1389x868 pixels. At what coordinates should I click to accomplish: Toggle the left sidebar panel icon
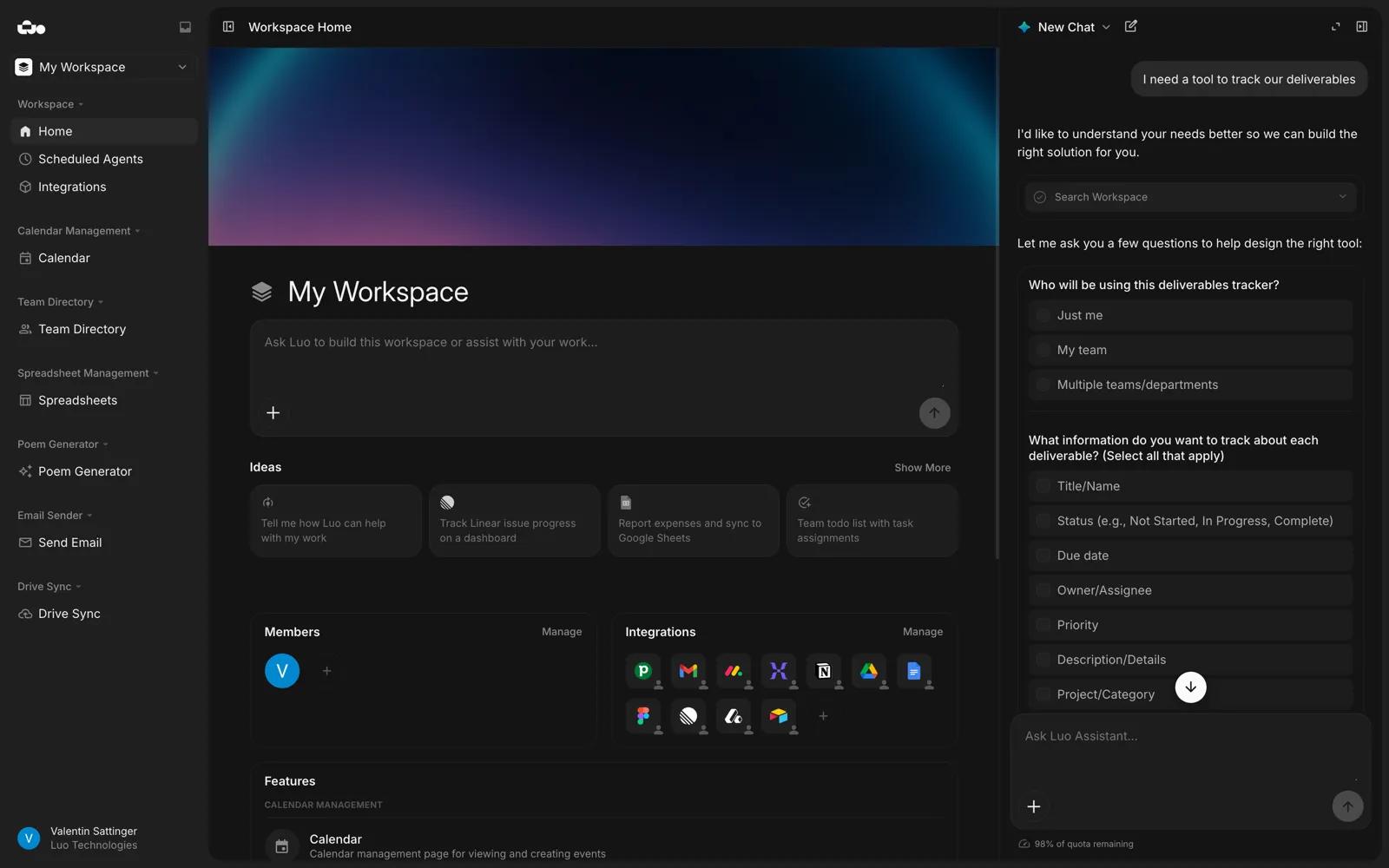point(228,27)
